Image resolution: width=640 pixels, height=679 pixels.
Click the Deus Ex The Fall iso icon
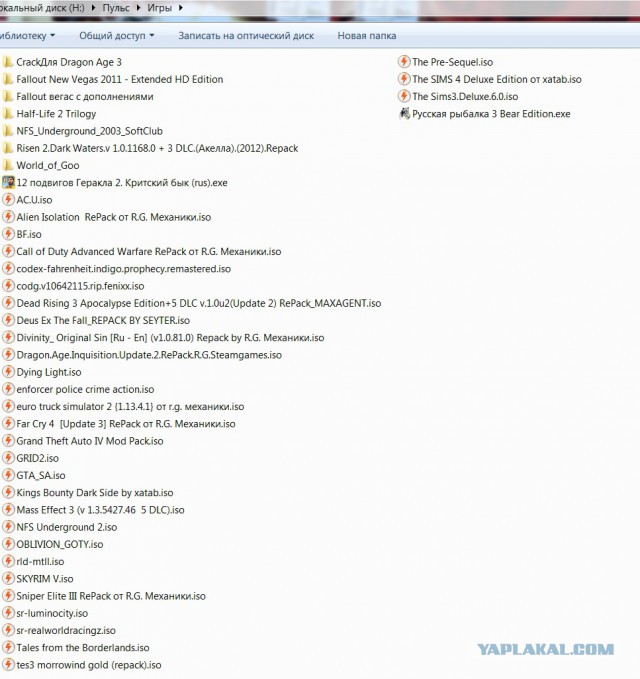[x=8, y=320]
